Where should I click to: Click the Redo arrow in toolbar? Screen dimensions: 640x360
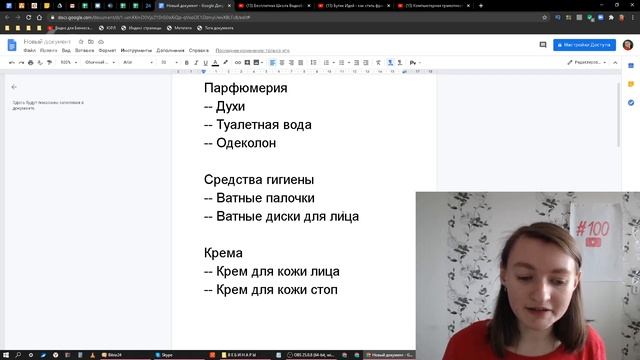click(x=21, y=62)
